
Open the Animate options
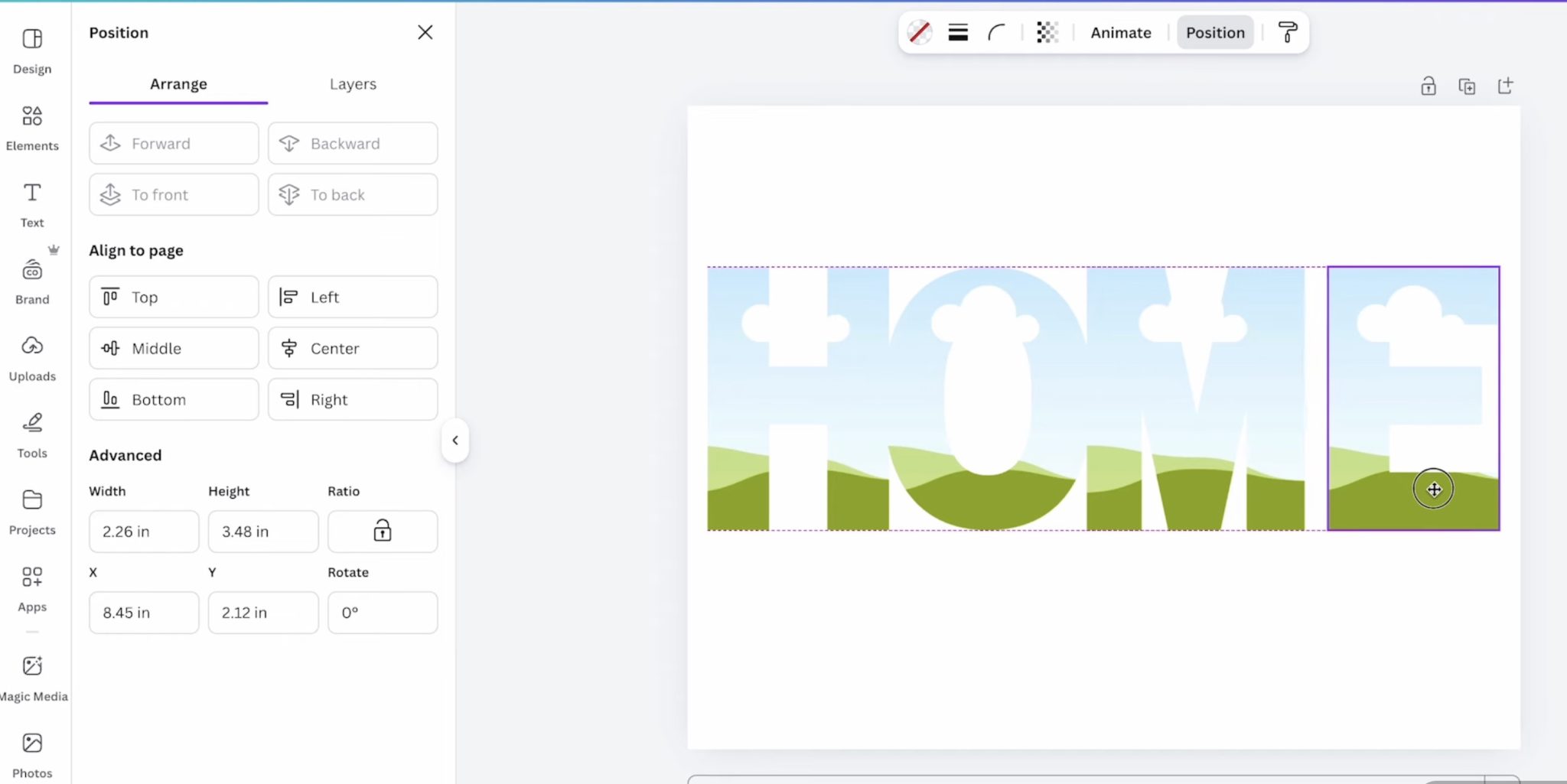point(1120,32)
